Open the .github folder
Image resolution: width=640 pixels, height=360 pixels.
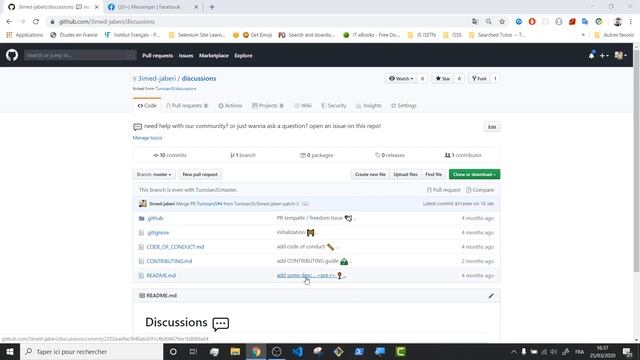[155, 218]
